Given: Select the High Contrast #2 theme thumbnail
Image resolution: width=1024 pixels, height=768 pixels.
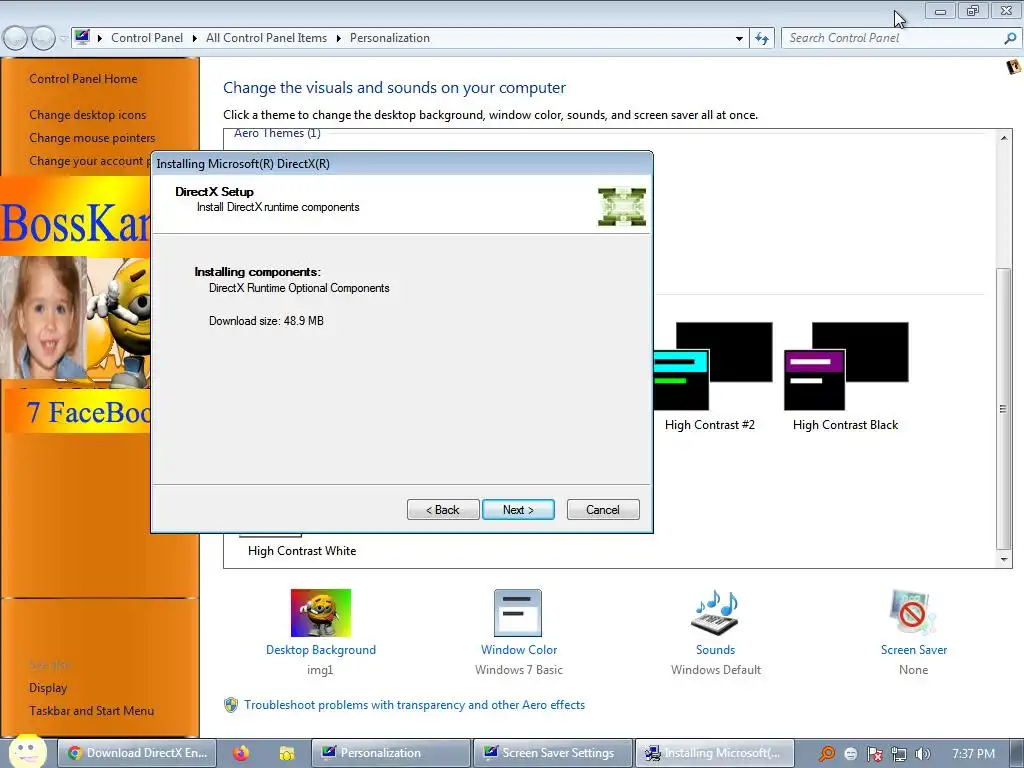Looking at the screenshot, I should pyautogui.click(x=712, y=366).
